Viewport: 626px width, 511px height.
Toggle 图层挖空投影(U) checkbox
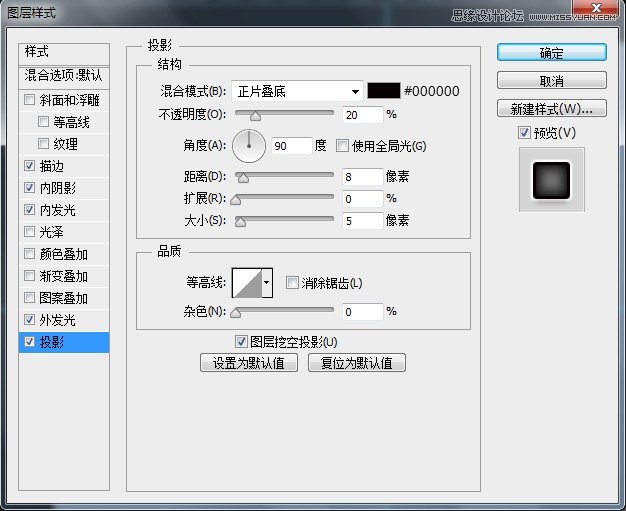coord(241,341)
